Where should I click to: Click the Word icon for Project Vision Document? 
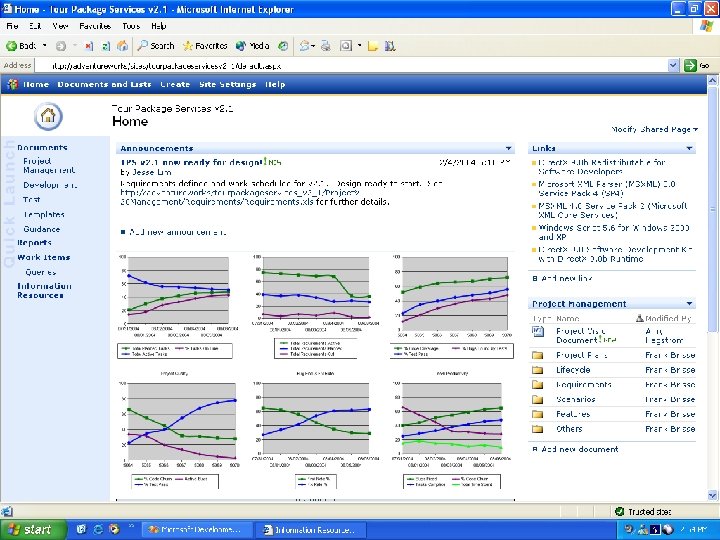(538, 332)
